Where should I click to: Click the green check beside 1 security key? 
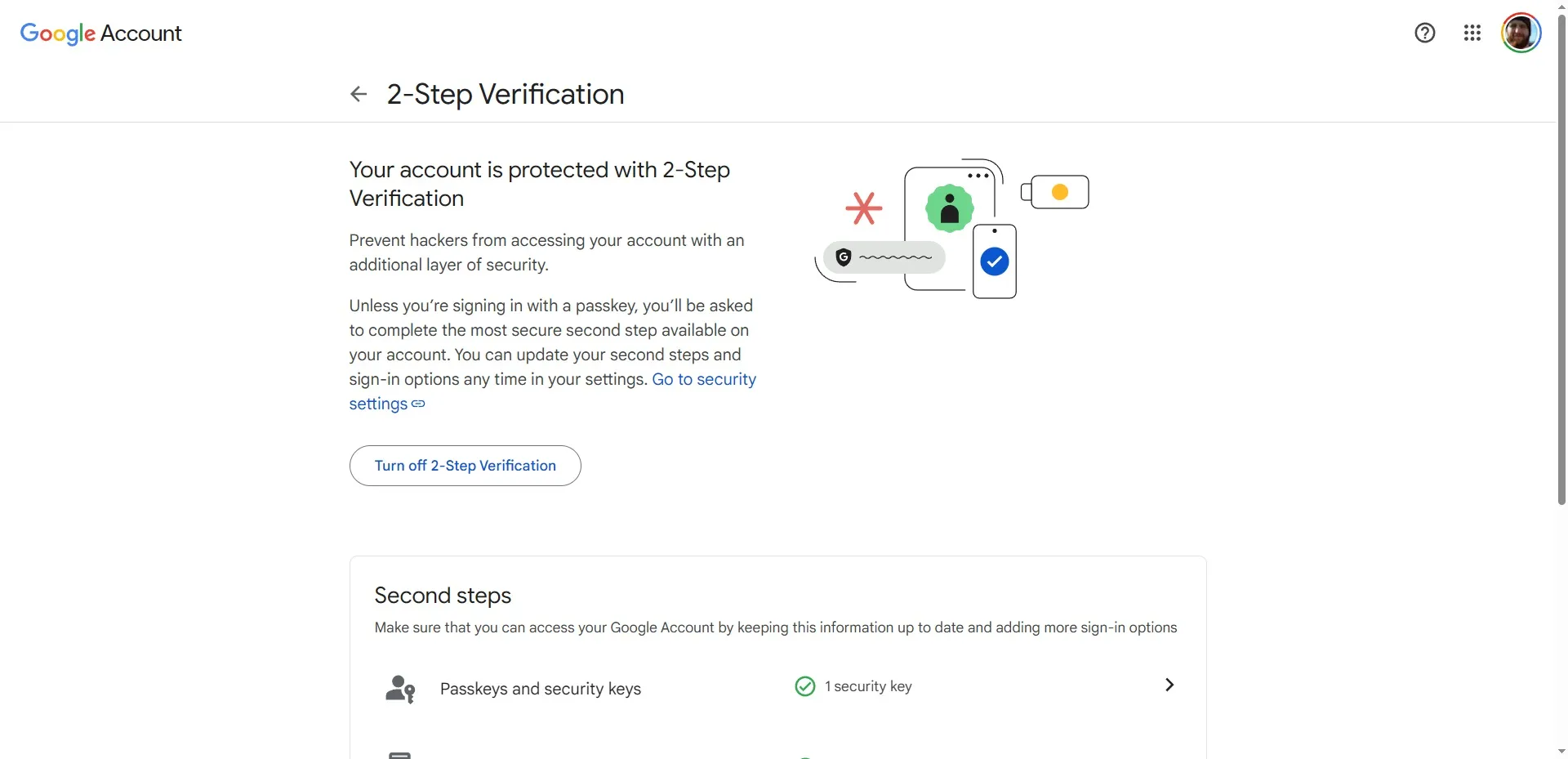804,686
